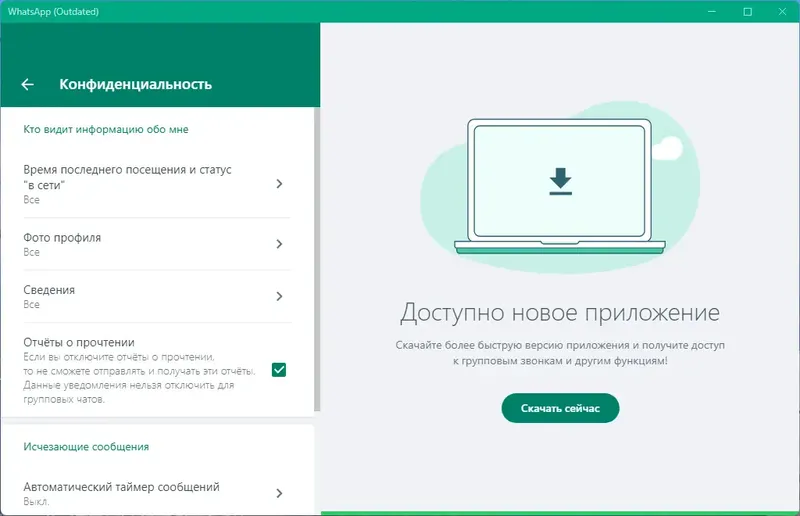The width and height of the screenshot is (800, 516).
Task: Click the 'Конфиденциальность' panel title
Action: [136, 84]
